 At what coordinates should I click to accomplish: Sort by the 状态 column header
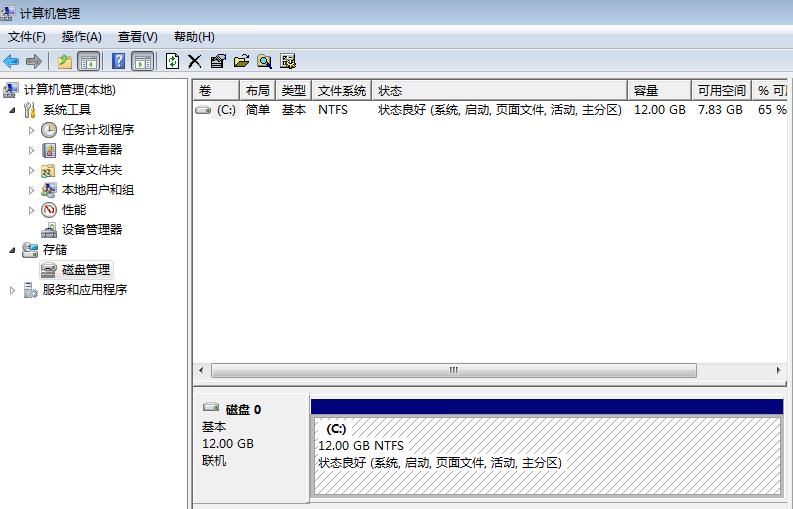[x=499, y=91]
